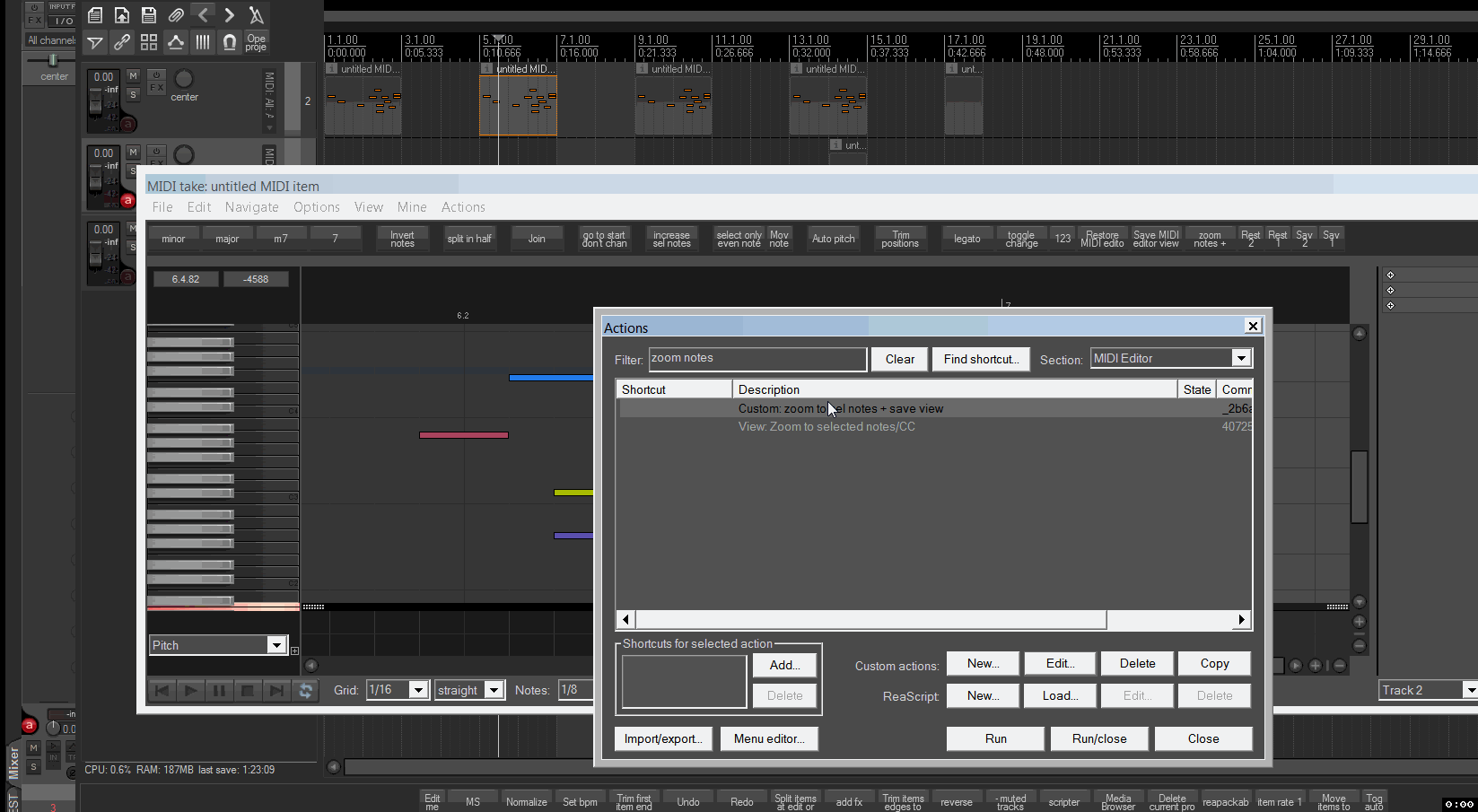Toggle ripple editing four-squares icon

coord(149,42)
